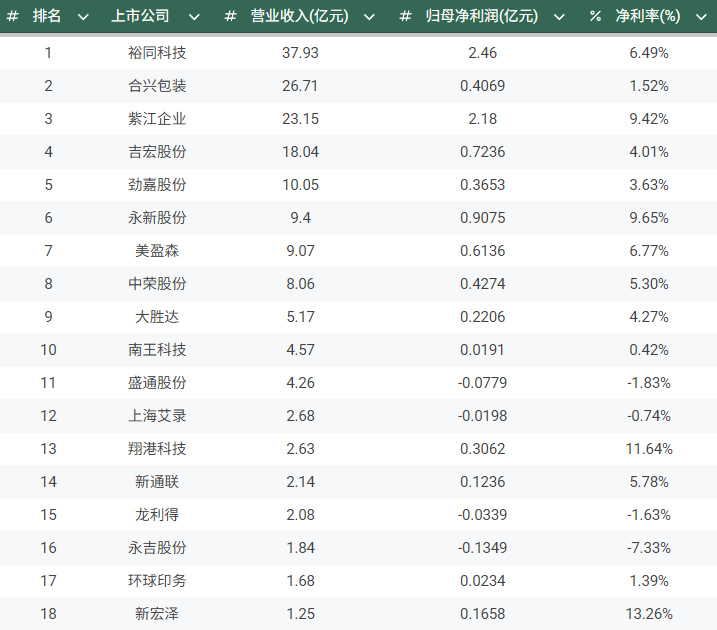Select net profit value -0.1349

coord(482,548)
